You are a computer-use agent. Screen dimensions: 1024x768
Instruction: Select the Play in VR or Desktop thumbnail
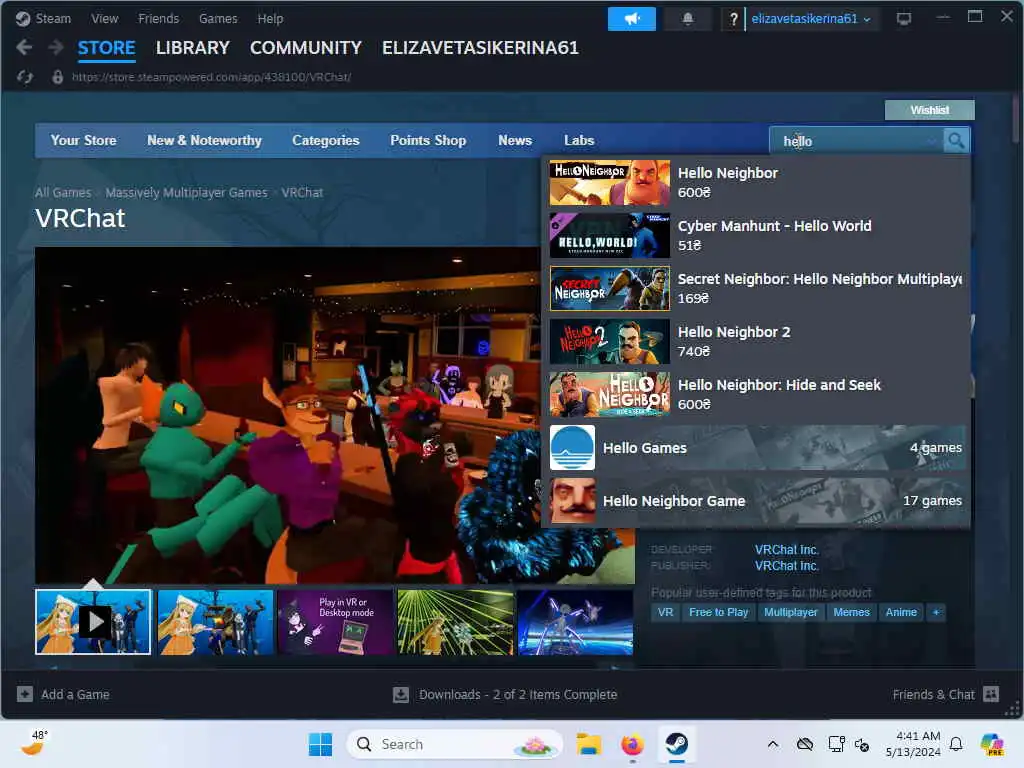(x=336, y=622)
